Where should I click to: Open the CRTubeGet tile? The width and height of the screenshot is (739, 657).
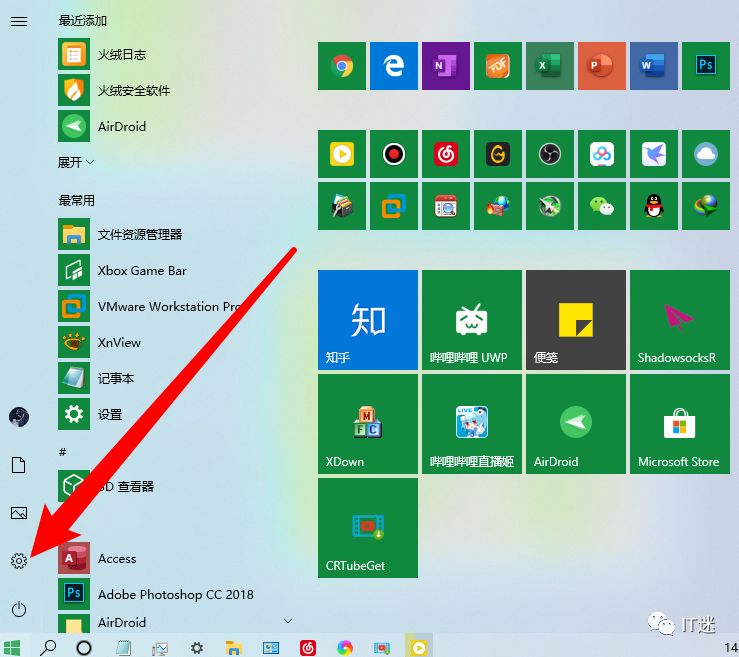click(368, 528)
